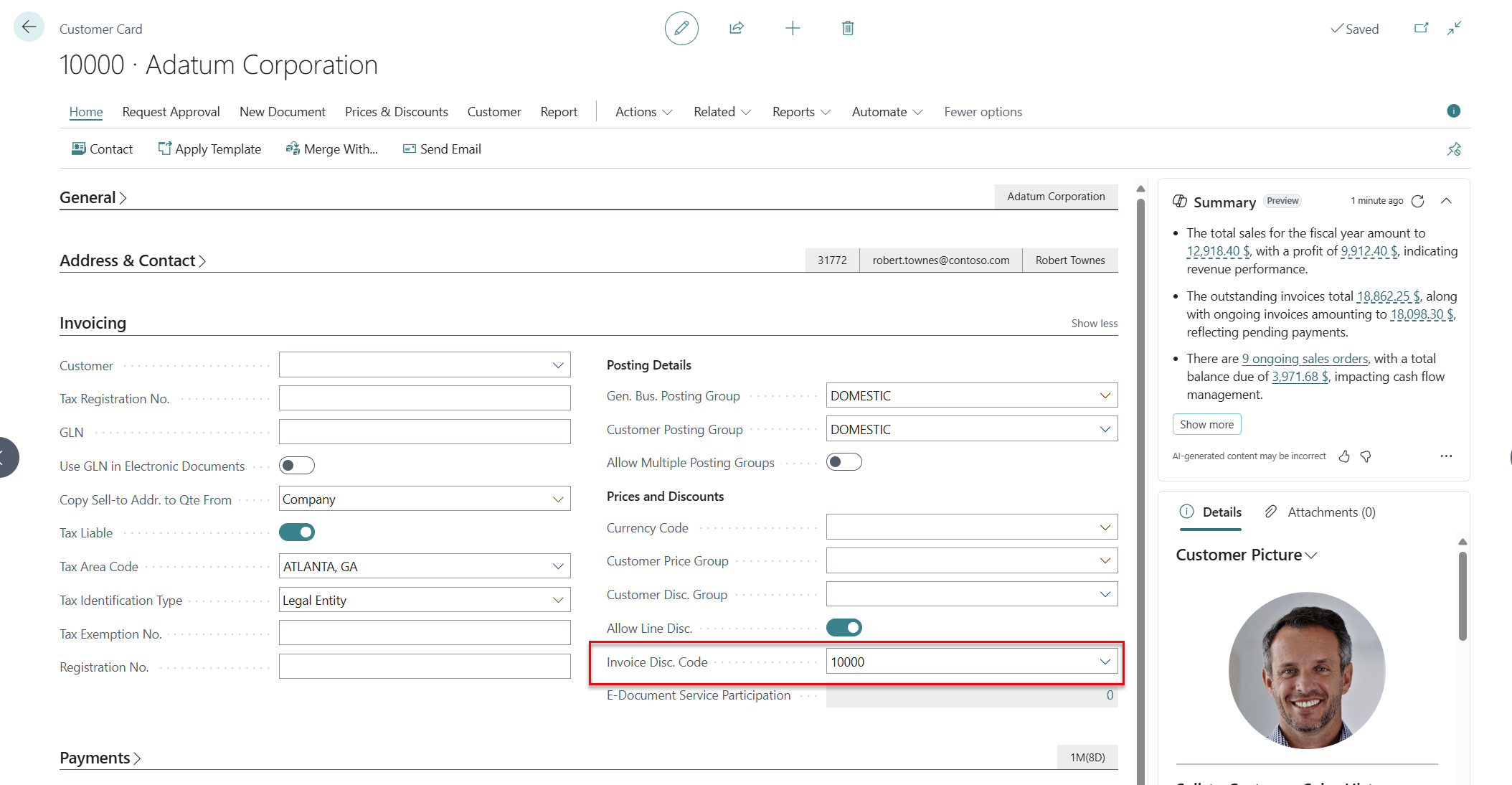This screenshot has height=785, width=1512.
Task: Expand the Payments section
Action: tap(100, 758)
